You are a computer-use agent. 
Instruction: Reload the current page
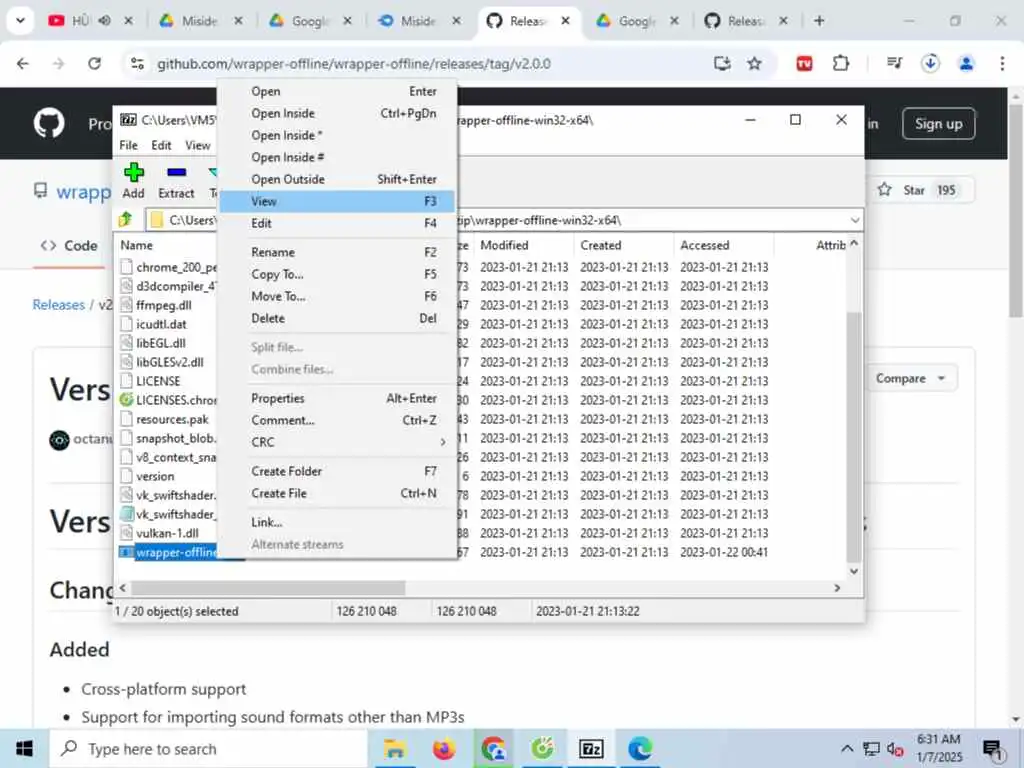pyautogui.click(x=95, y=63)
